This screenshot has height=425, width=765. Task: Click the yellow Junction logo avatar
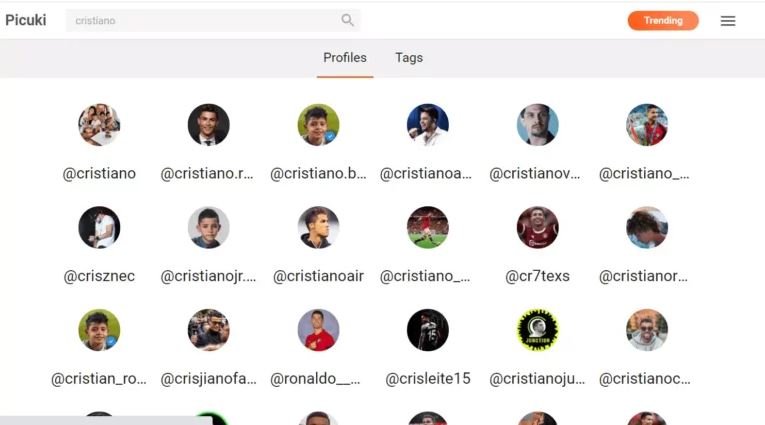click(x=538, y=330)
